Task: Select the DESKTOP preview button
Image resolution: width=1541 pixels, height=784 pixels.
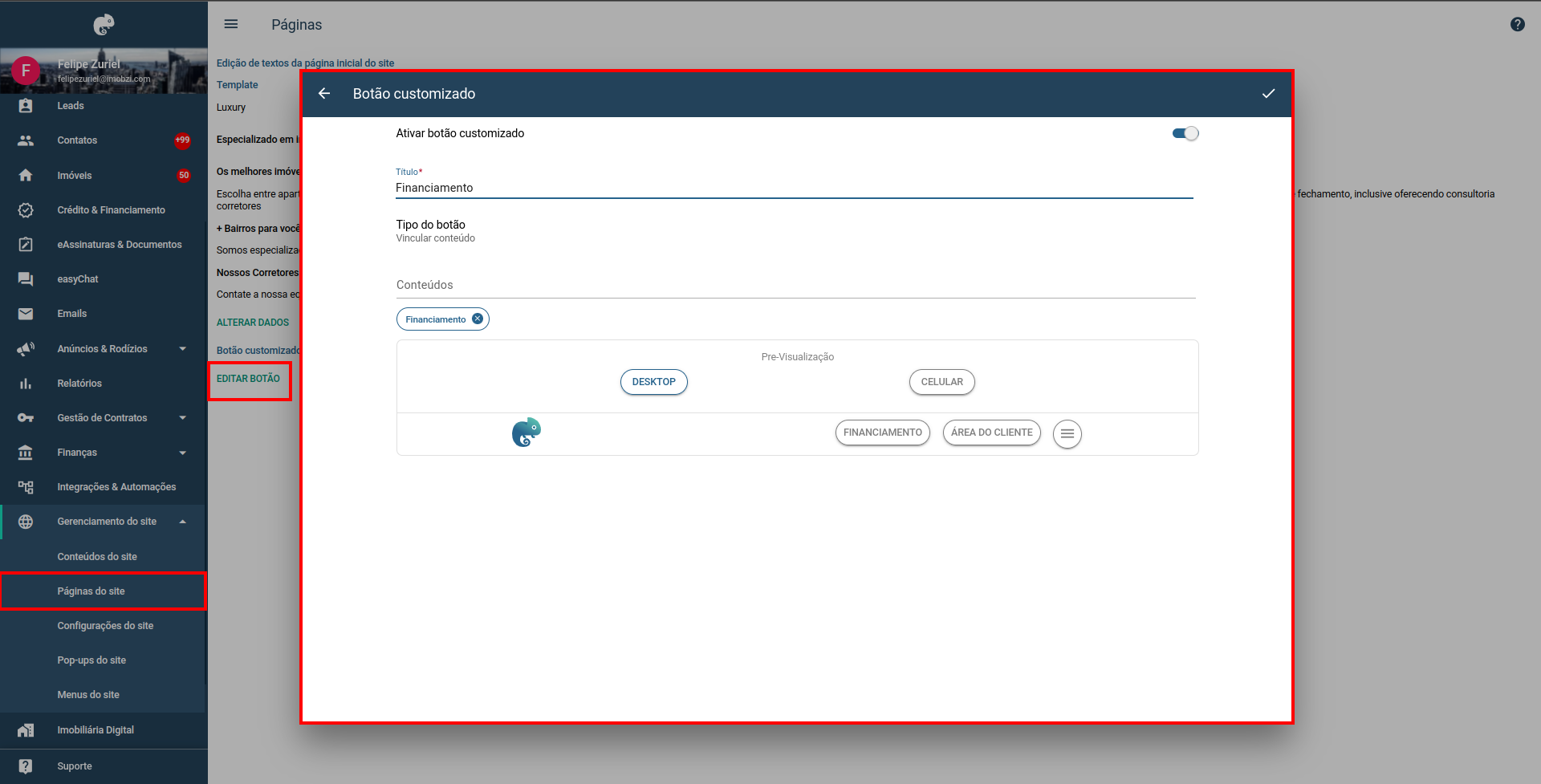Action: tap(654, 382)
